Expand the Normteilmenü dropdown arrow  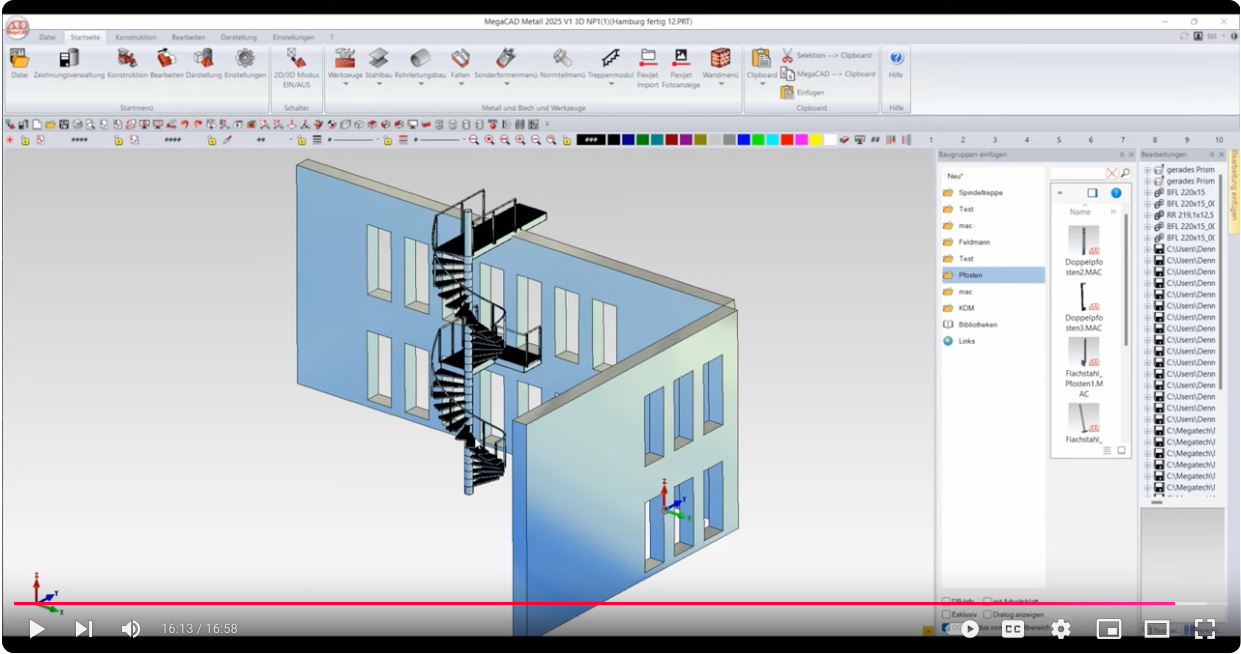[562, 84]
